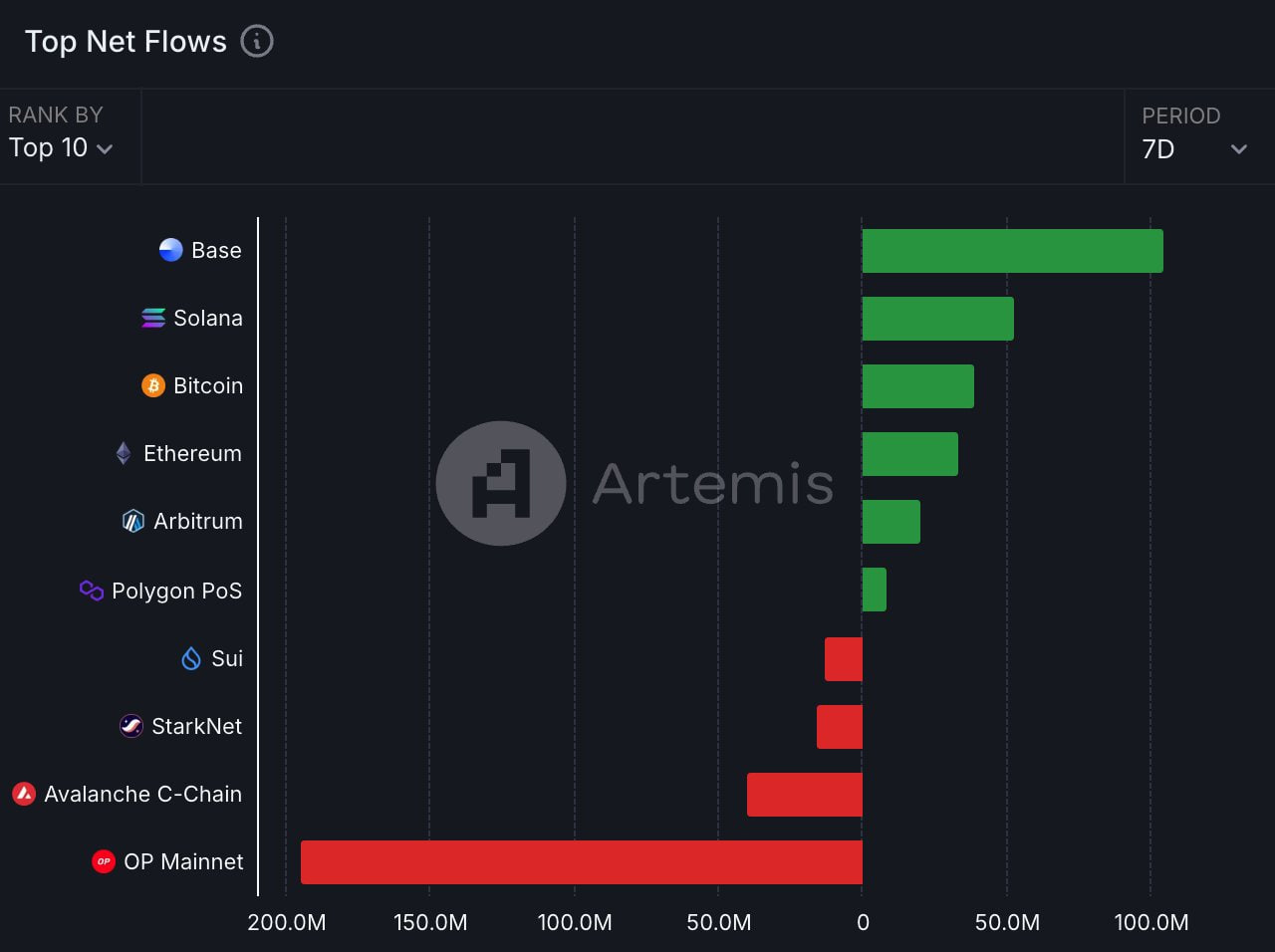1275x952 pixels.
Task: Select the green Base net flow bar
Action: [1011, 250]
